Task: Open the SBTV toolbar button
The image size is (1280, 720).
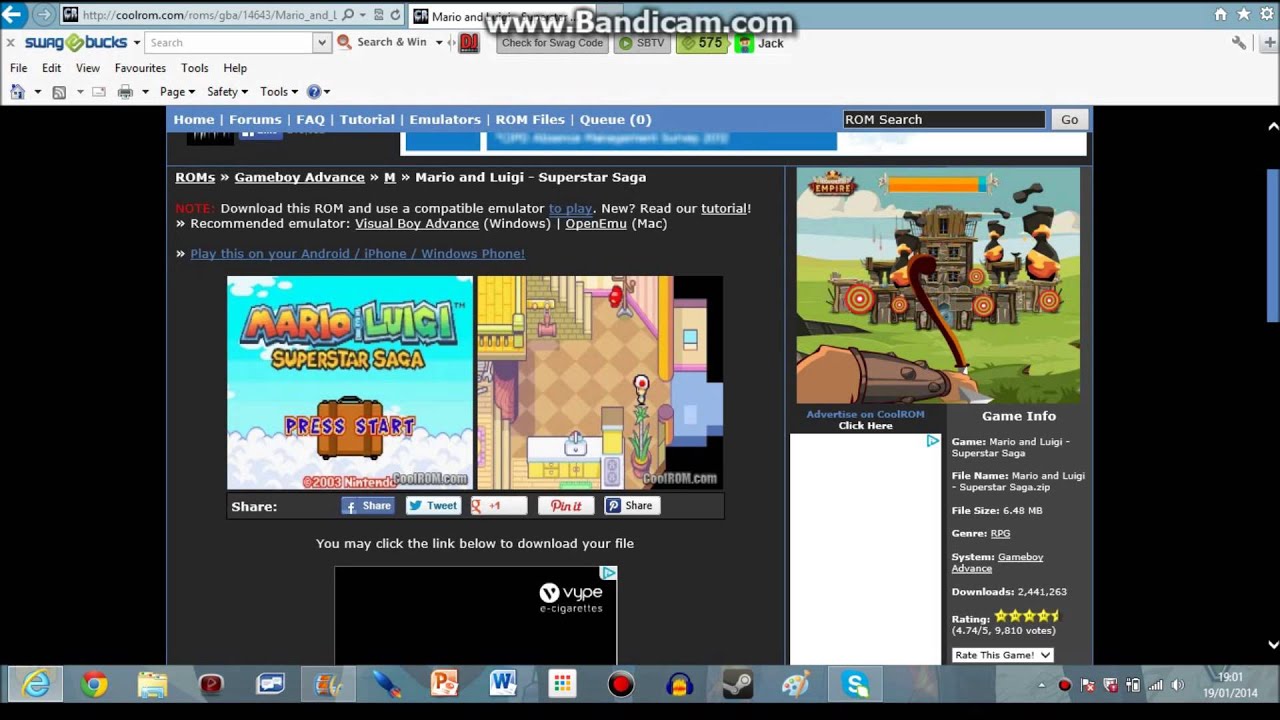Action: (x=641, y=43)
